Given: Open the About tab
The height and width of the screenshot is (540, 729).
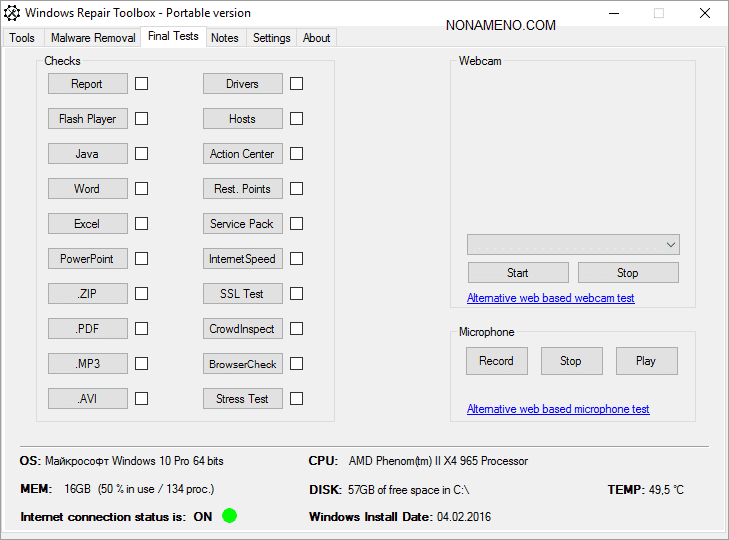Looking at the screenshot, I should (316, 38).
